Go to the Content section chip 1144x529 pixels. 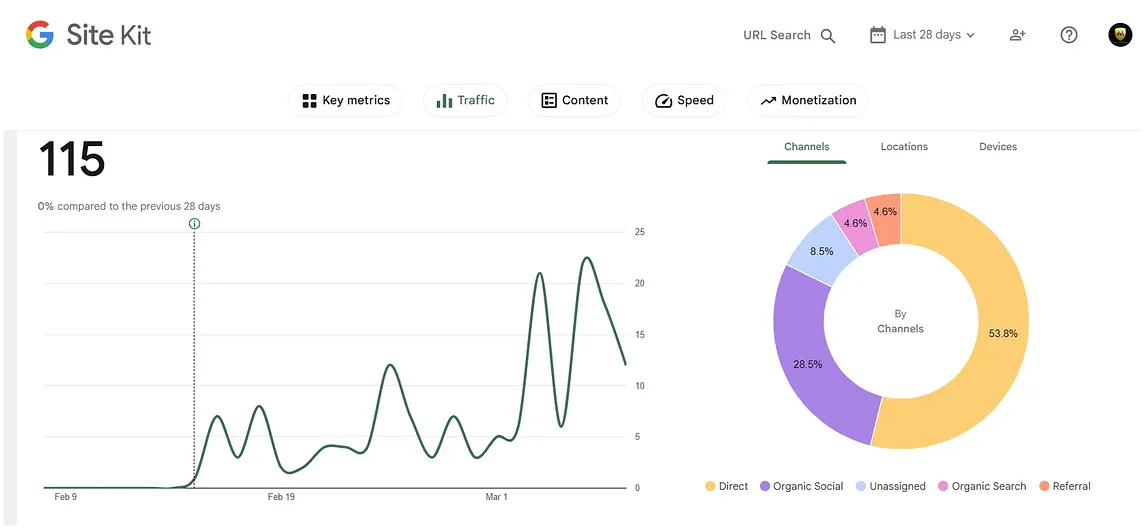574,101
